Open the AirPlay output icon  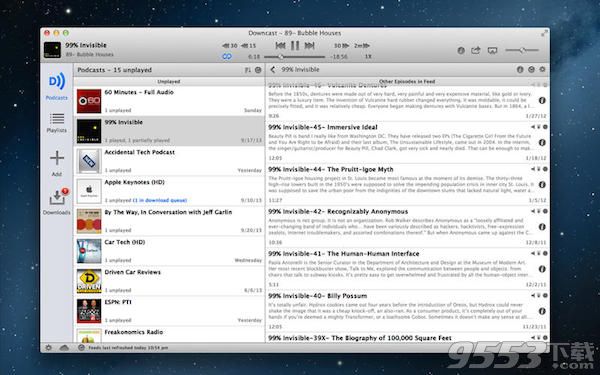click(492, 50)
